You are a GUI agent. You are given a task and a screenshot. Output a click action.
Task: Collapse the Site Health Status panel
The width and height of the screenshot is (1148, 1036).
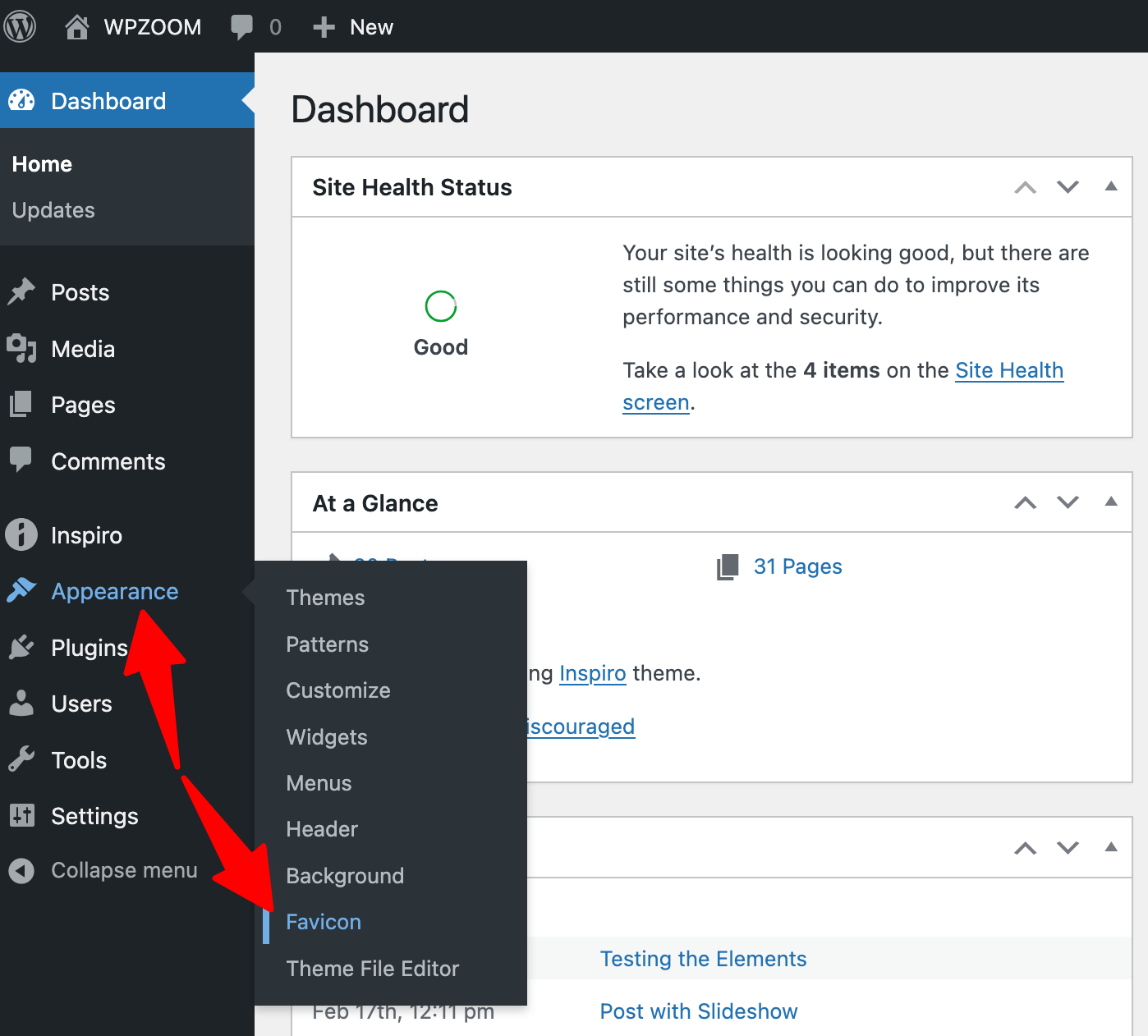[x=1111, y=186]
